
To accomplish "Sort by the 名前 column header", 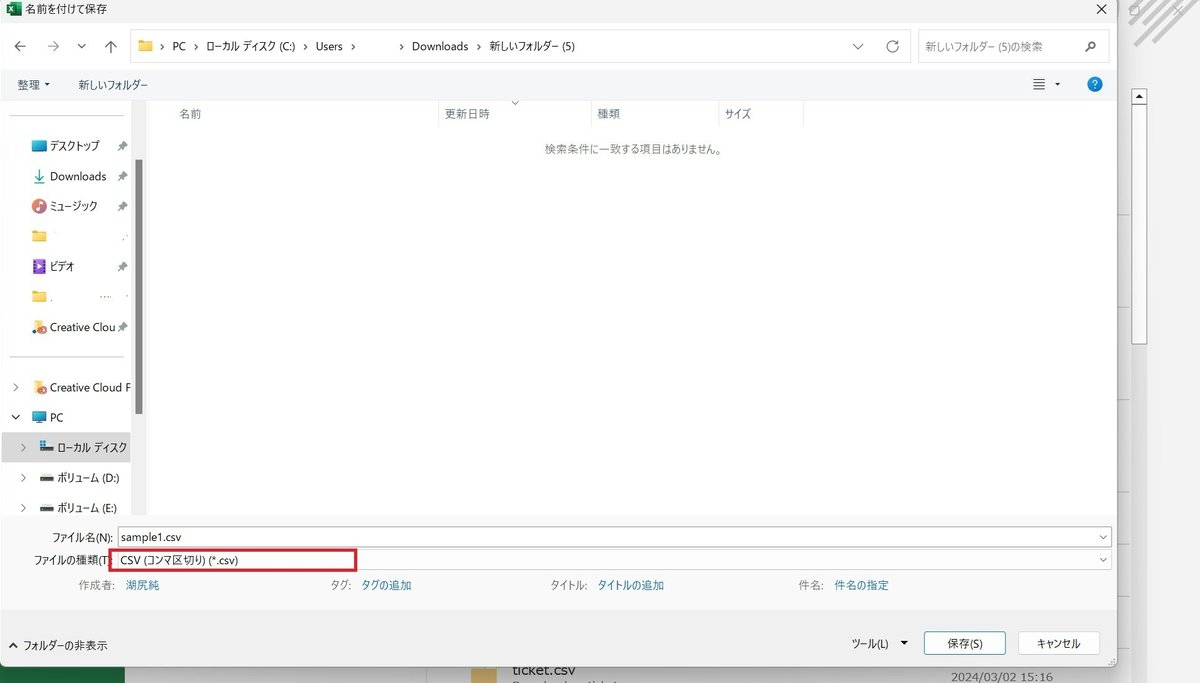I will (190, 114).
